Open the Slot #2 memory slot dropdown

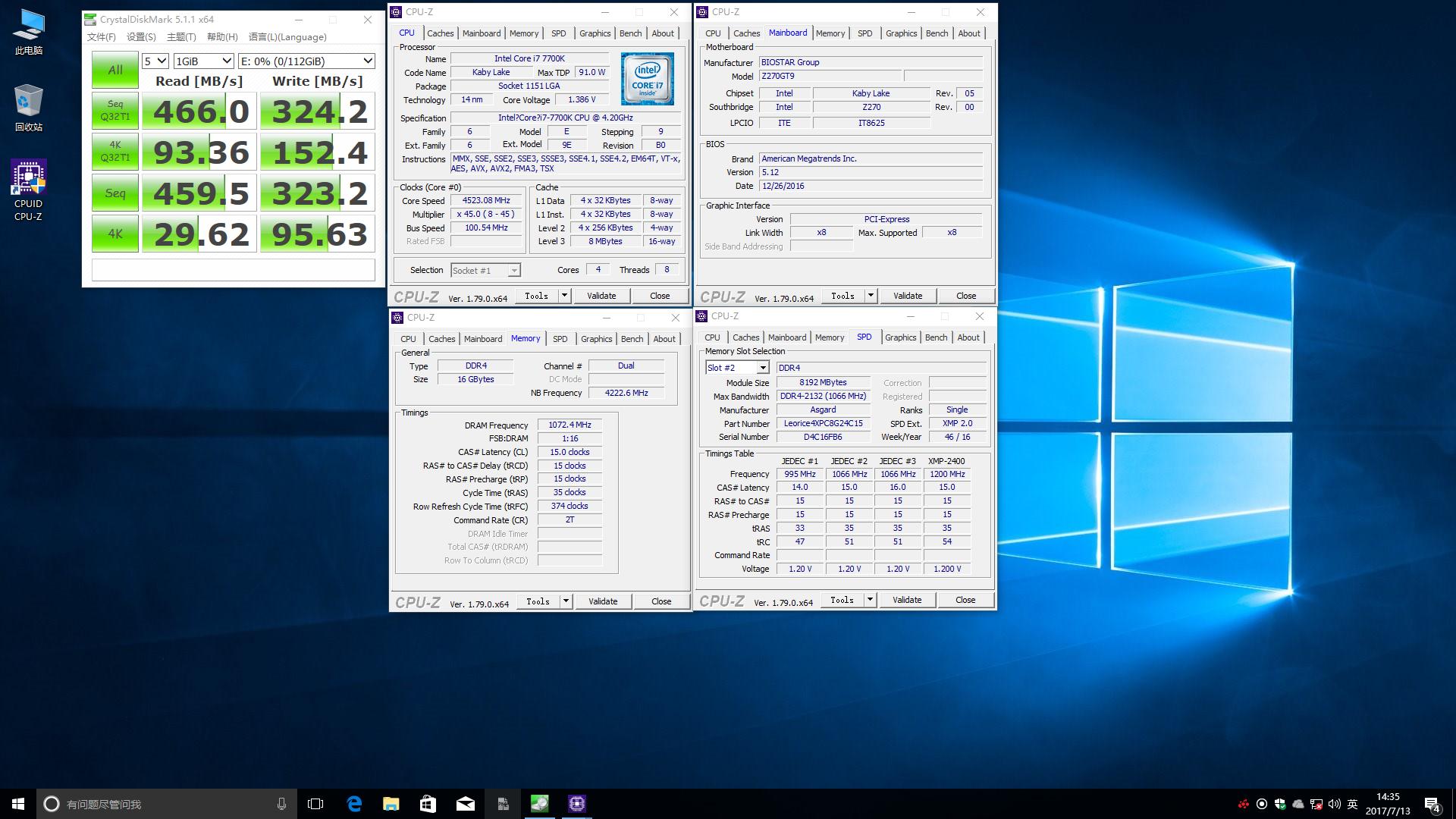[x=737, y=368]
